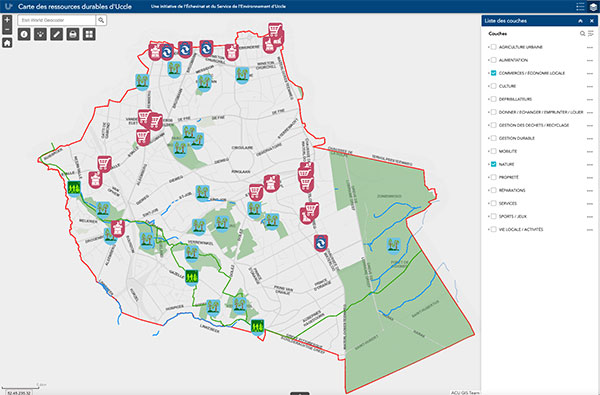600x395 pixels.
Task: Click green walk marker on southern boundary
Action: click(257, 327)
